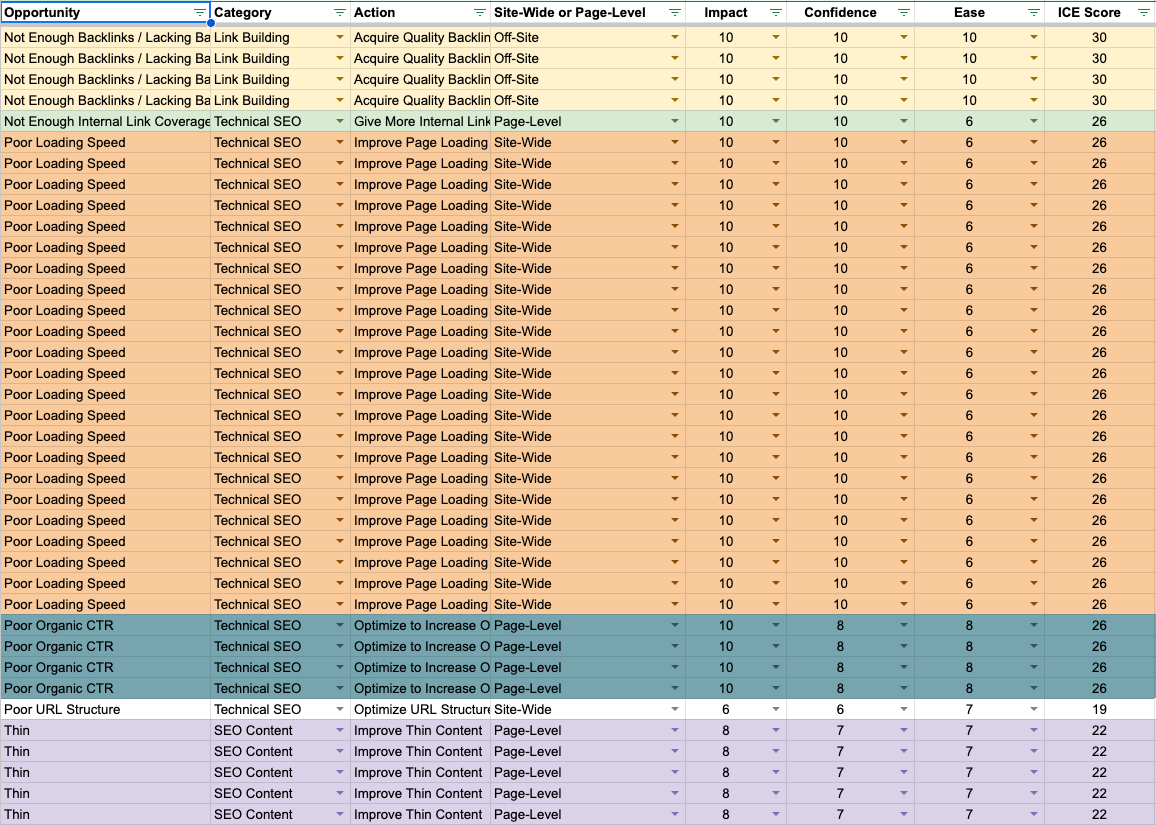
Task: Open the Ease column filter icon
Action: 1034,13
